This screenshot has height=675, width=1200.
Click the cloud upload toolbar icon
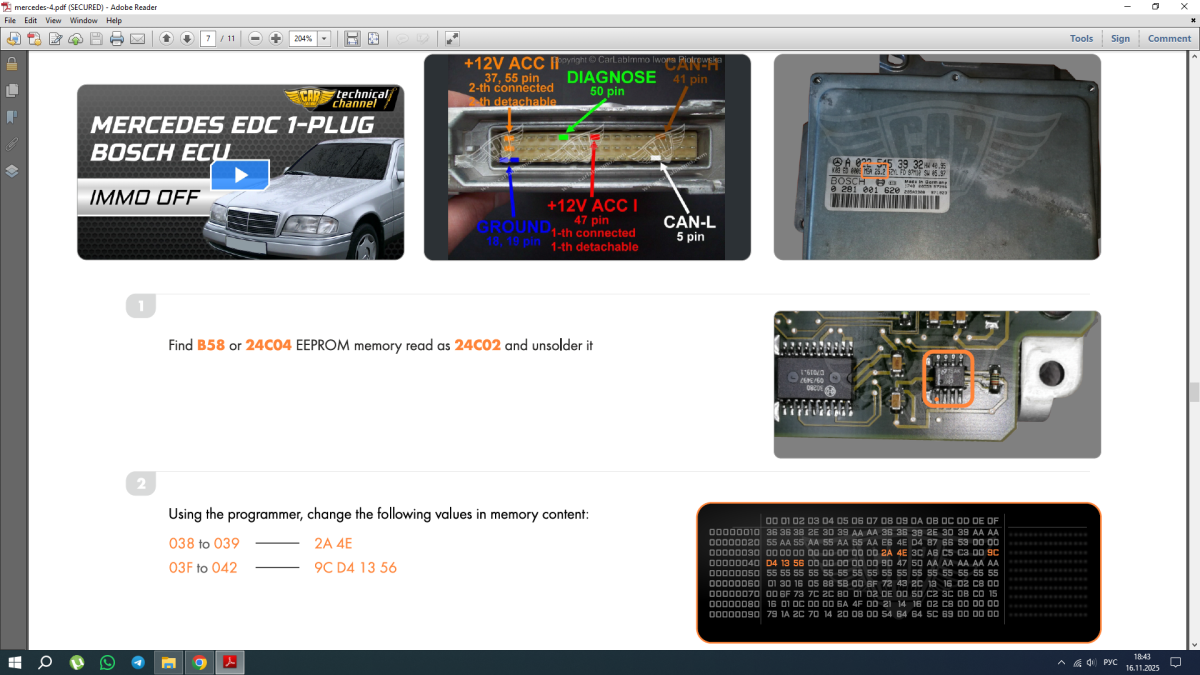pyautogui.click(x=75, y=39)
